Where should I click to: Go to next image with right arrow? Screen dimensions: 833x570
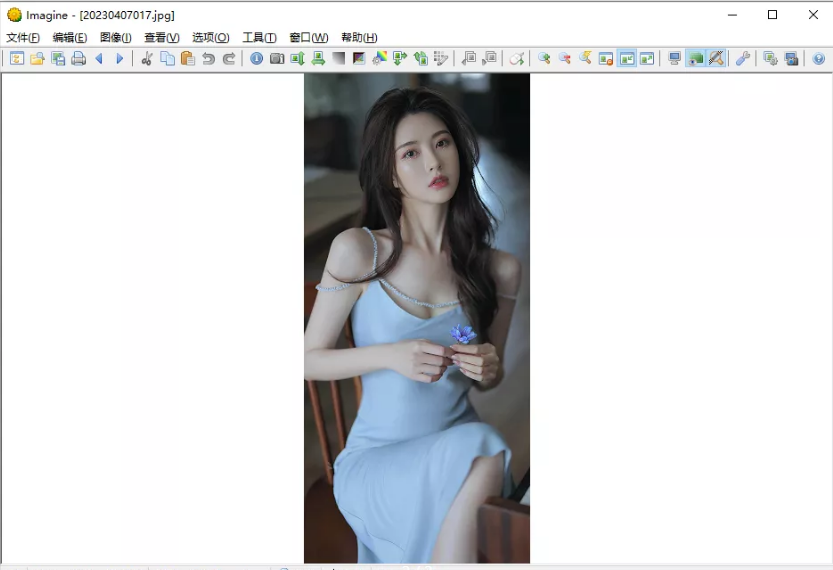119,59
